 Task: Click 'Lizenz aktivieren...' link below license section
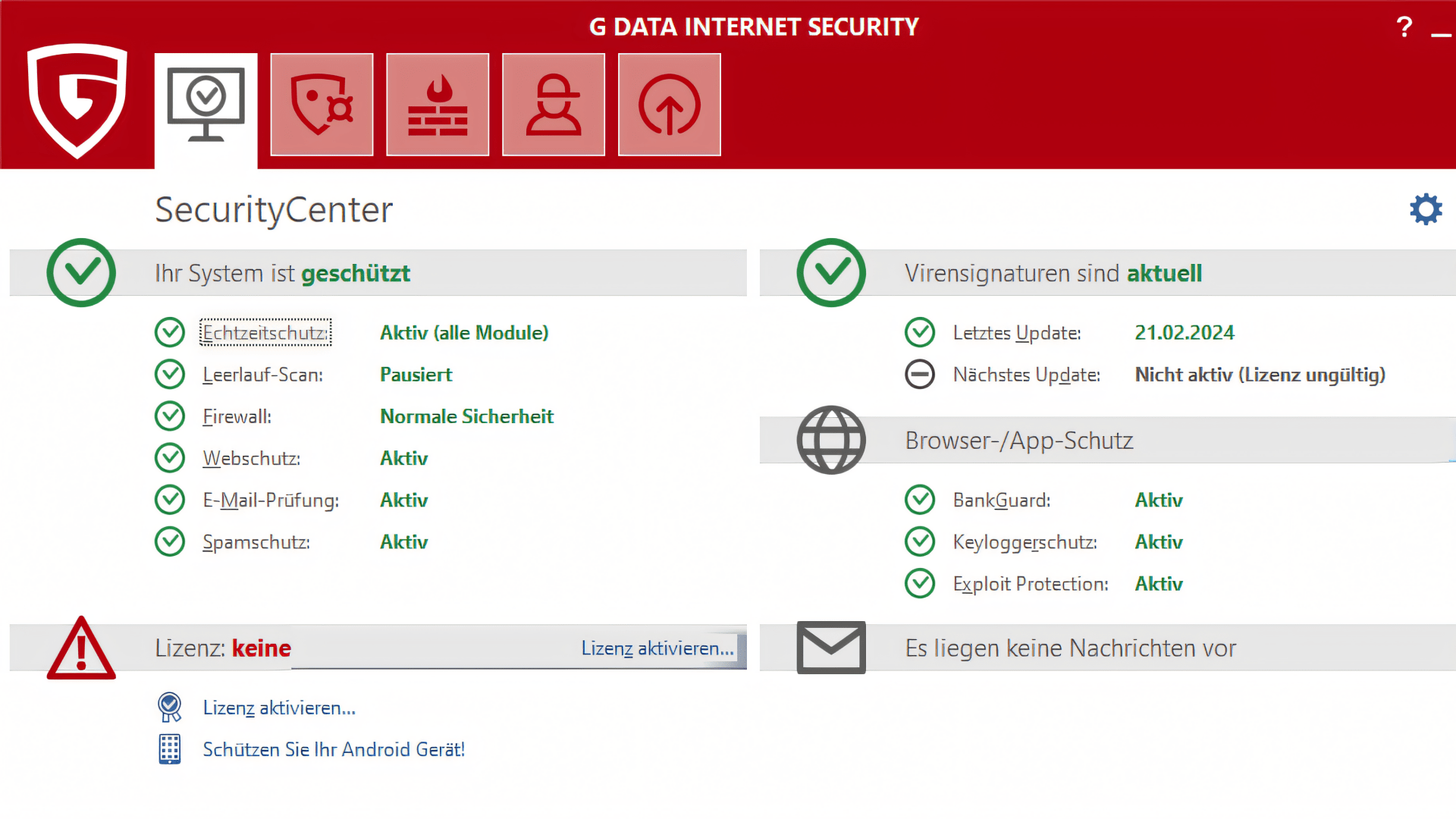click(279, 708)
